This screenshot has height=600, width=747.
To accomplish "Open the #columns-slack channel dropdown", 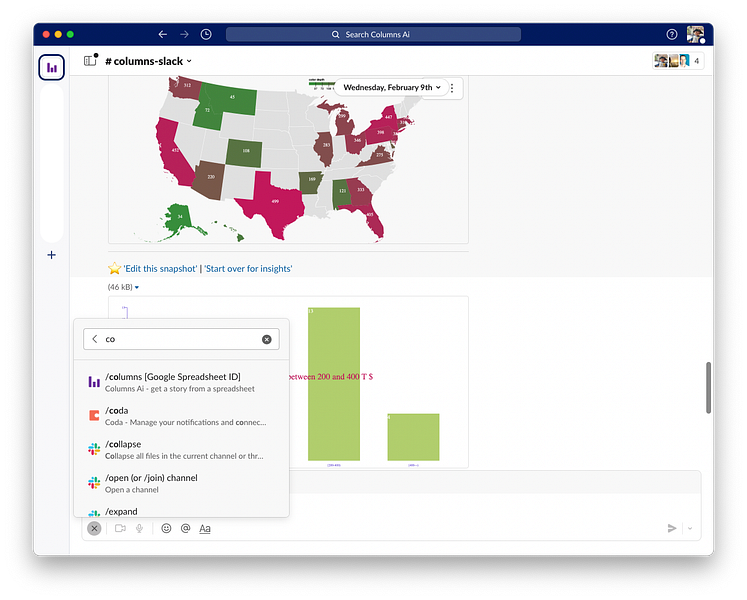I will [148, 61].
